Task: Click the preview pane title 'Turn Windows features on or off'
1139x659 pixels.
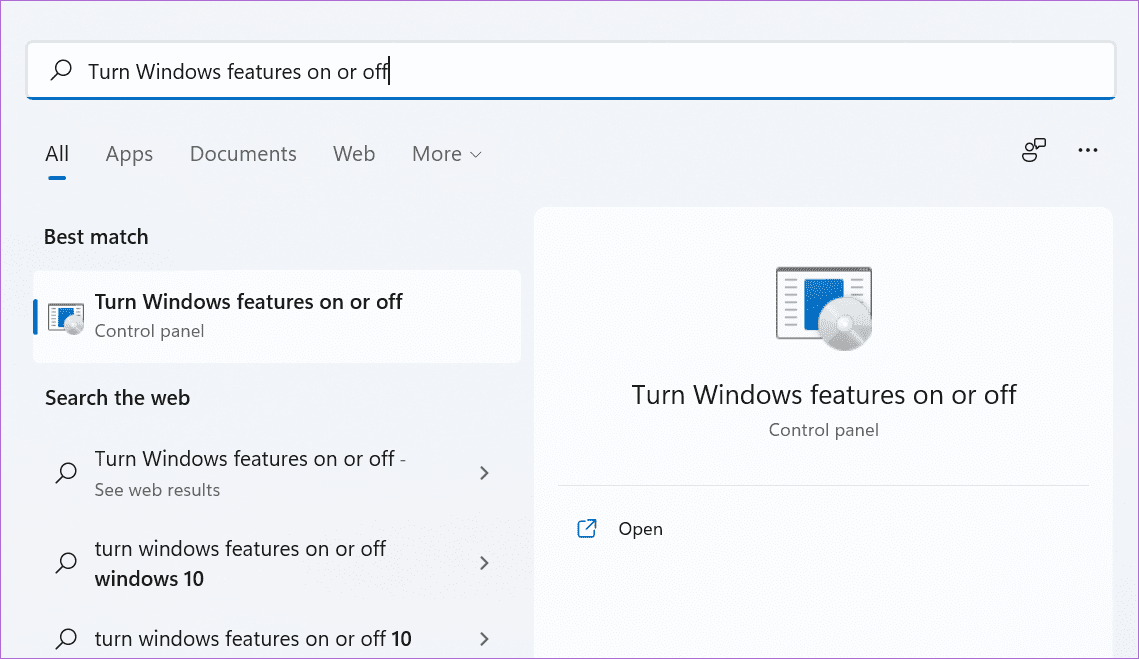Action: click(824, 395)
